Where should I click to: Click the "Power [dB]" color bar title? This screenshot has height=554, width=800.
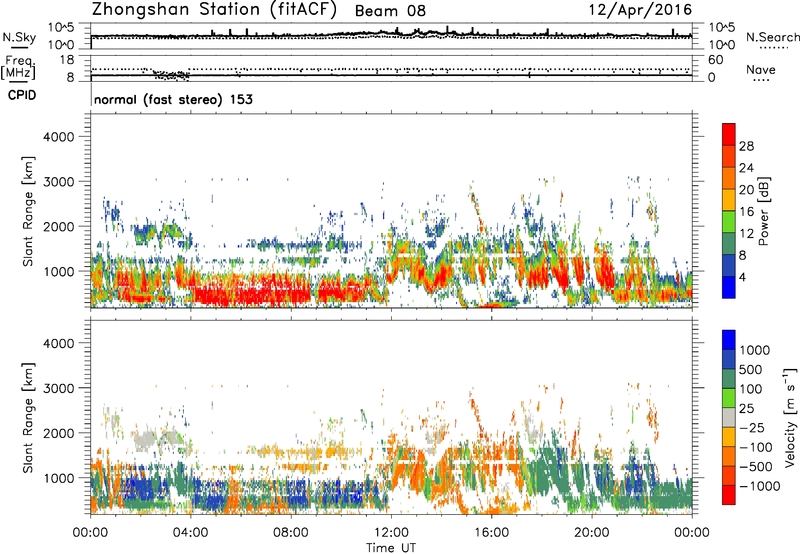point(763,211)
